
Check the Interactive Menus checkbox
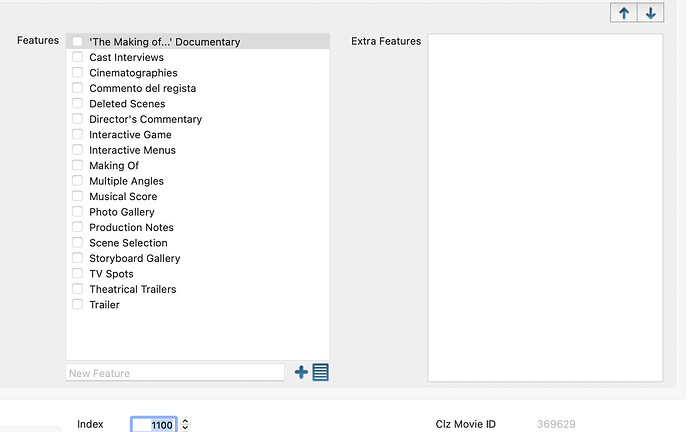tap(78, 150)
